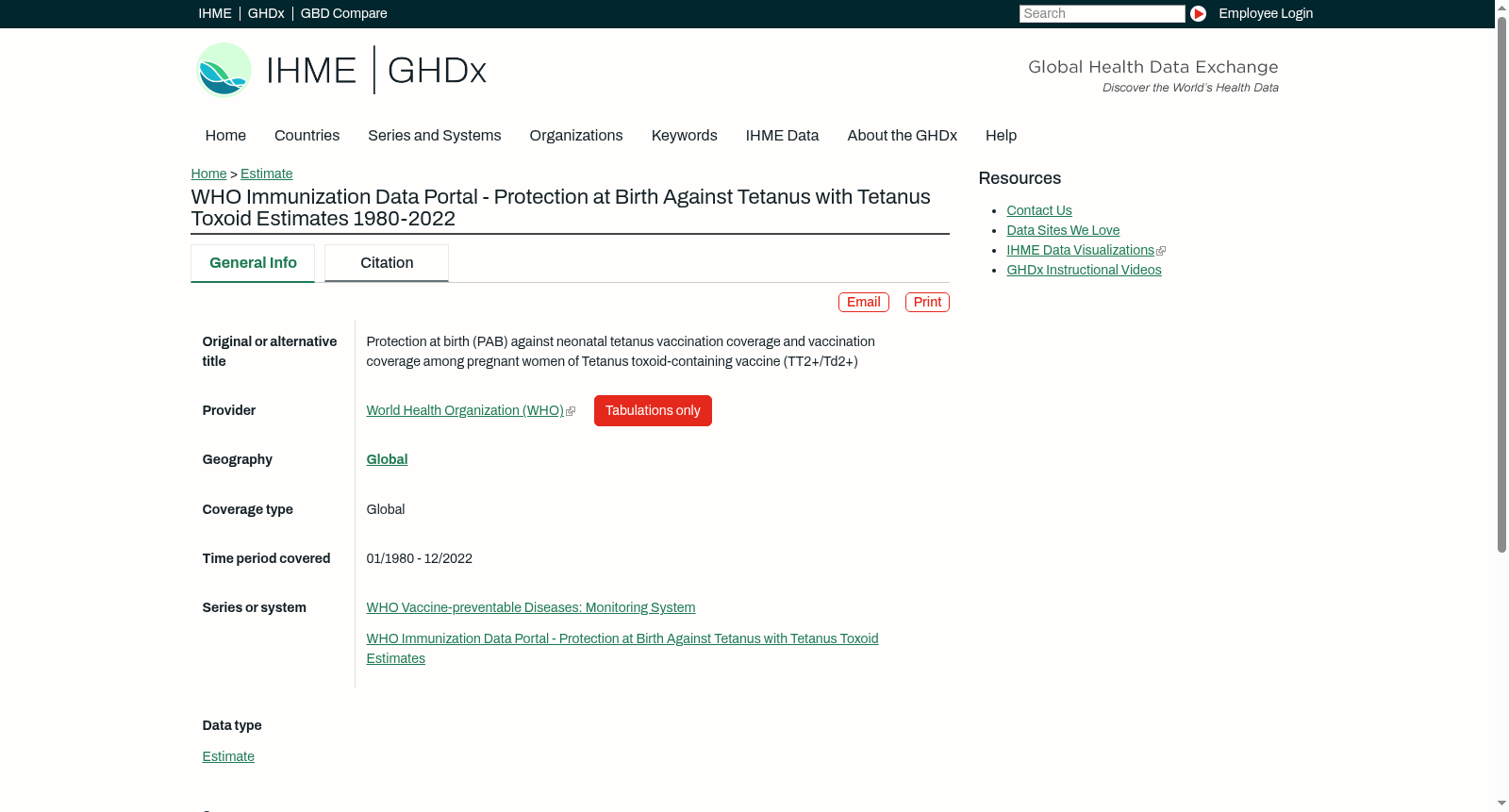Go to Home in the main navigation

[225, 136]
